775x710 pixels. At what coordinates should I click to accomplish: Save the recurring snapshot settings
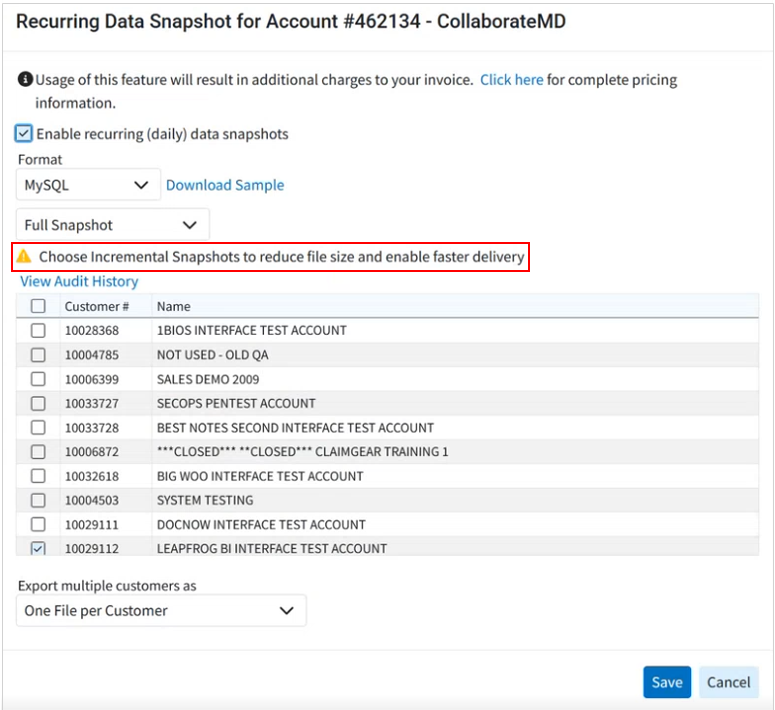tap(667, 682)
